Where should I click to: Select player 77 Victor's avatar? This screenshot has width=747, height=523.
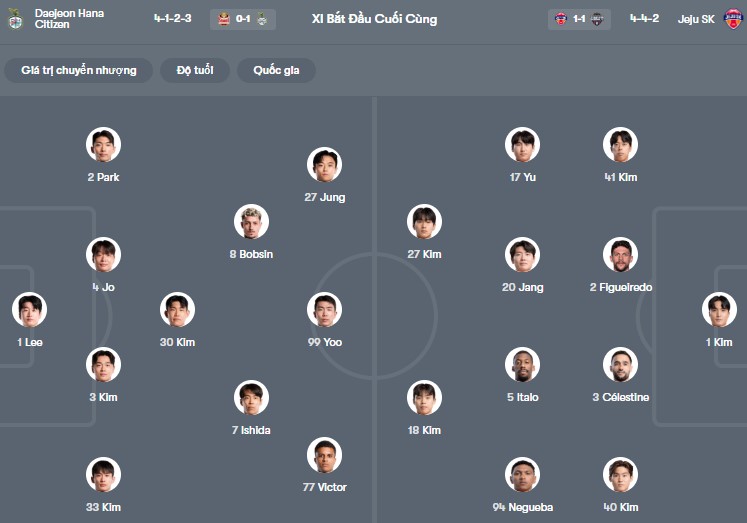(324, 455)
